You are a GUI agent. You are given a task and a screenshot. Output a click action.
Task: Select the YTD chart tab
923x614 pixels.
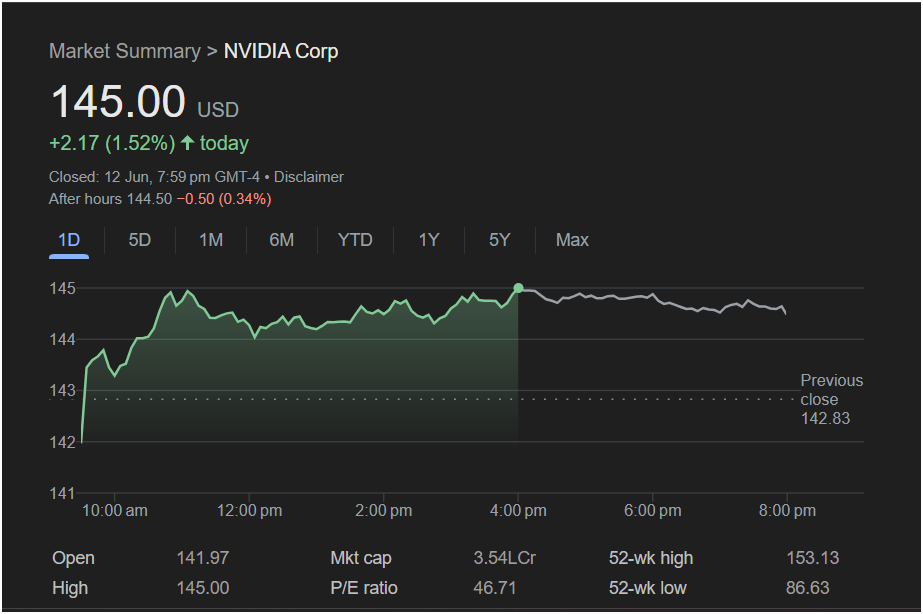pyautogui.click(x=355, y=240)
